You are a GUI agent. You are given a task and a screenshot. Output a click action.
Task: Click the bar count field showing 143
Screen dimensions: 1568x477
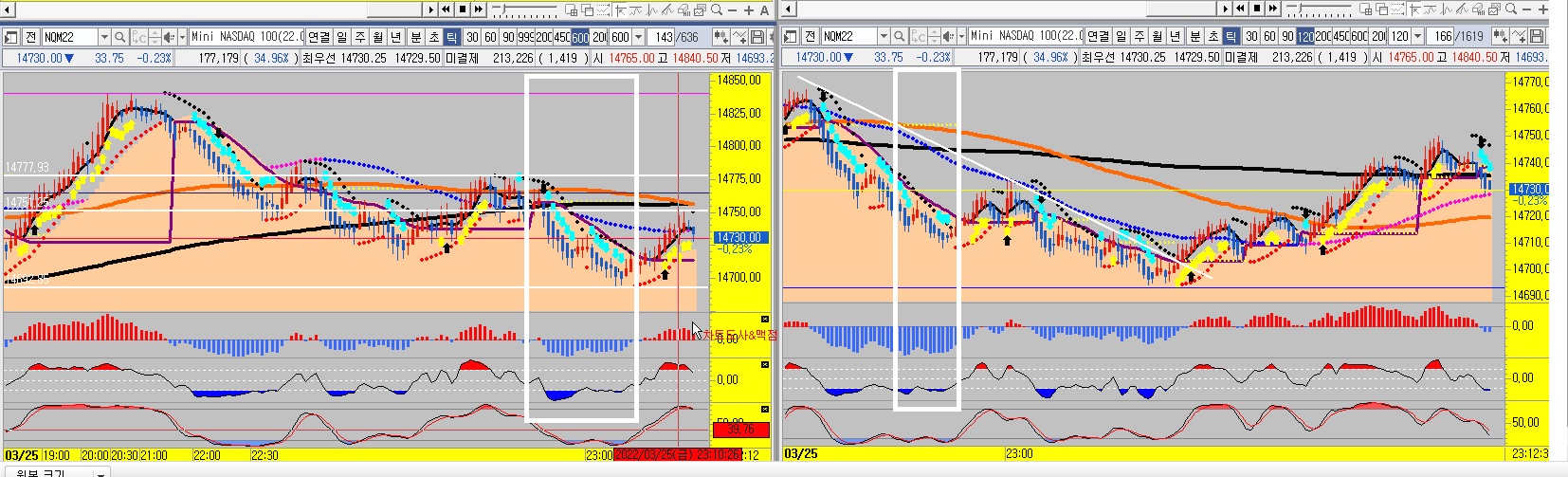661,37
